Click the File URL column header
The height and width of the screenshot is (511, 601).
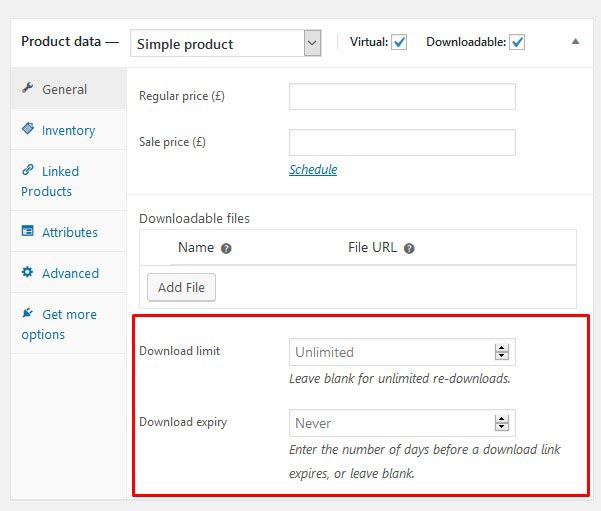372,248
